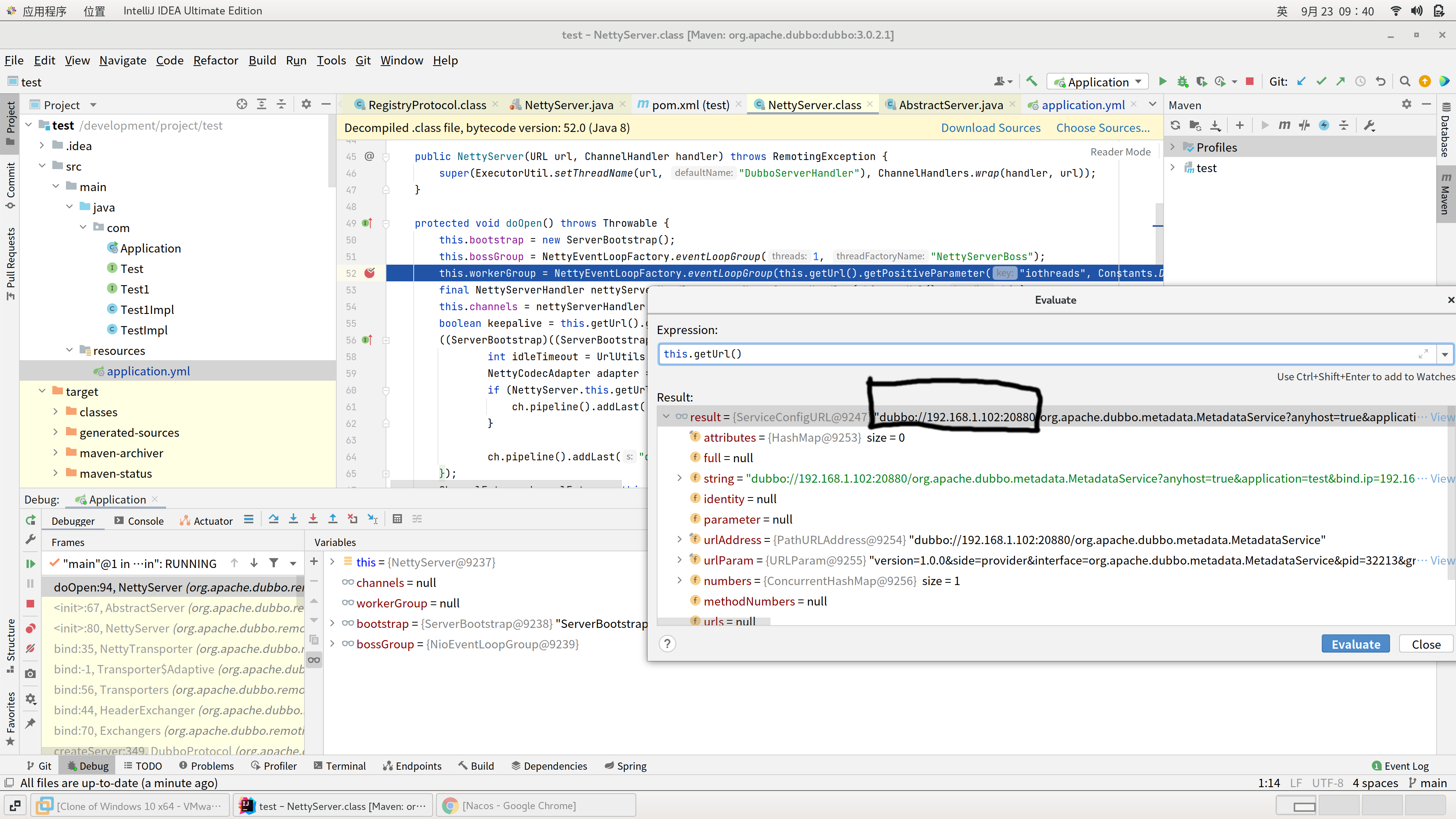Toggle the Show Watches glasses icon
The width and height of the screenshot is (1456, 819).
314,660
